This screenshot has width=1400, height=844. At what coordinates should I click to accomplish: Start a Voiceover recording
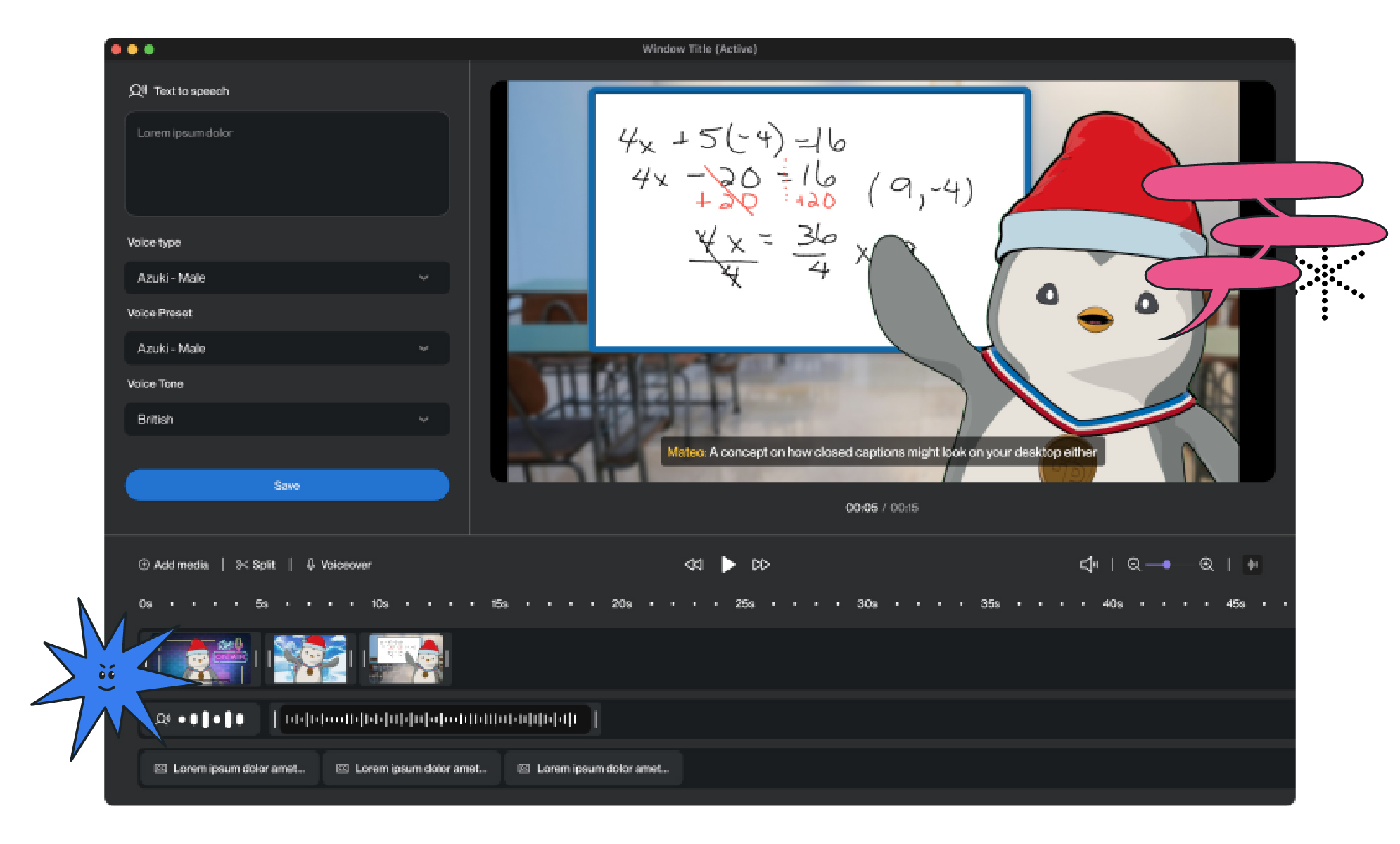coord(338,565)
